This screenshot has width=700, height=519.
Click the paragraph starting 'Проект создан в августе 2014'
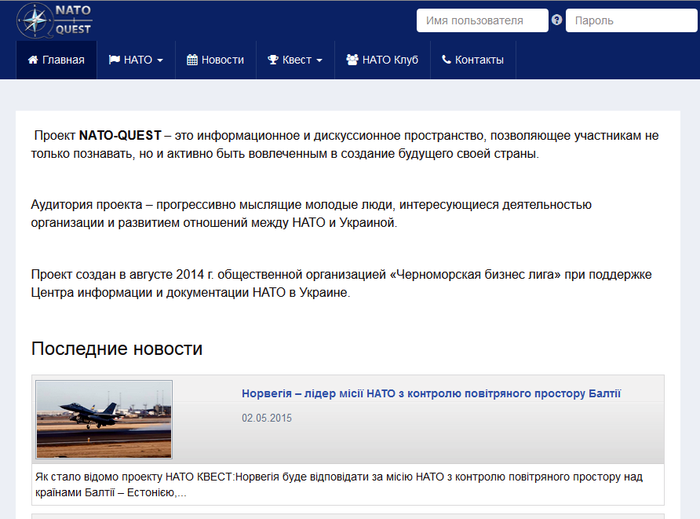tap(342, 283)
